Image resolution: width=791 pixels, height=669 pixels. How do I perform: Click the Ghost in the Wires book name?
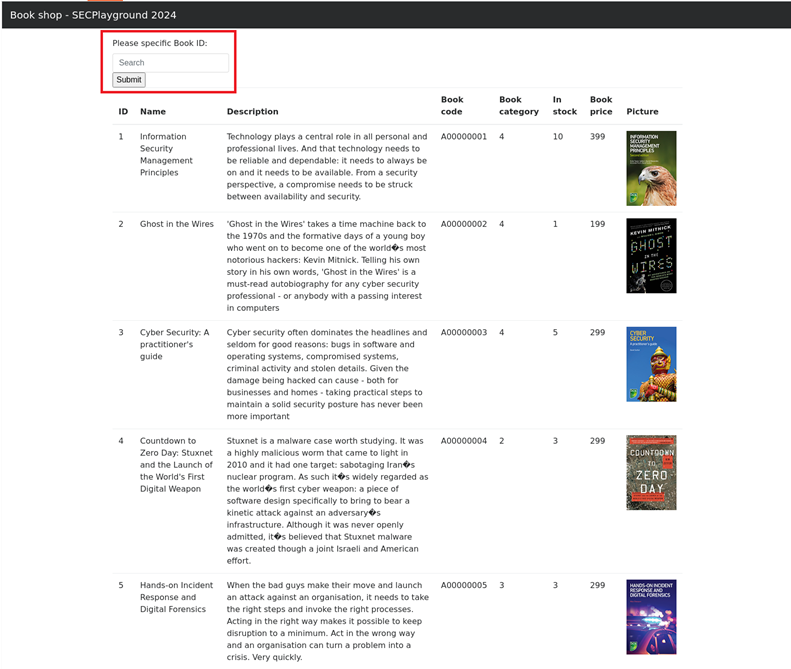coord(176,225)
